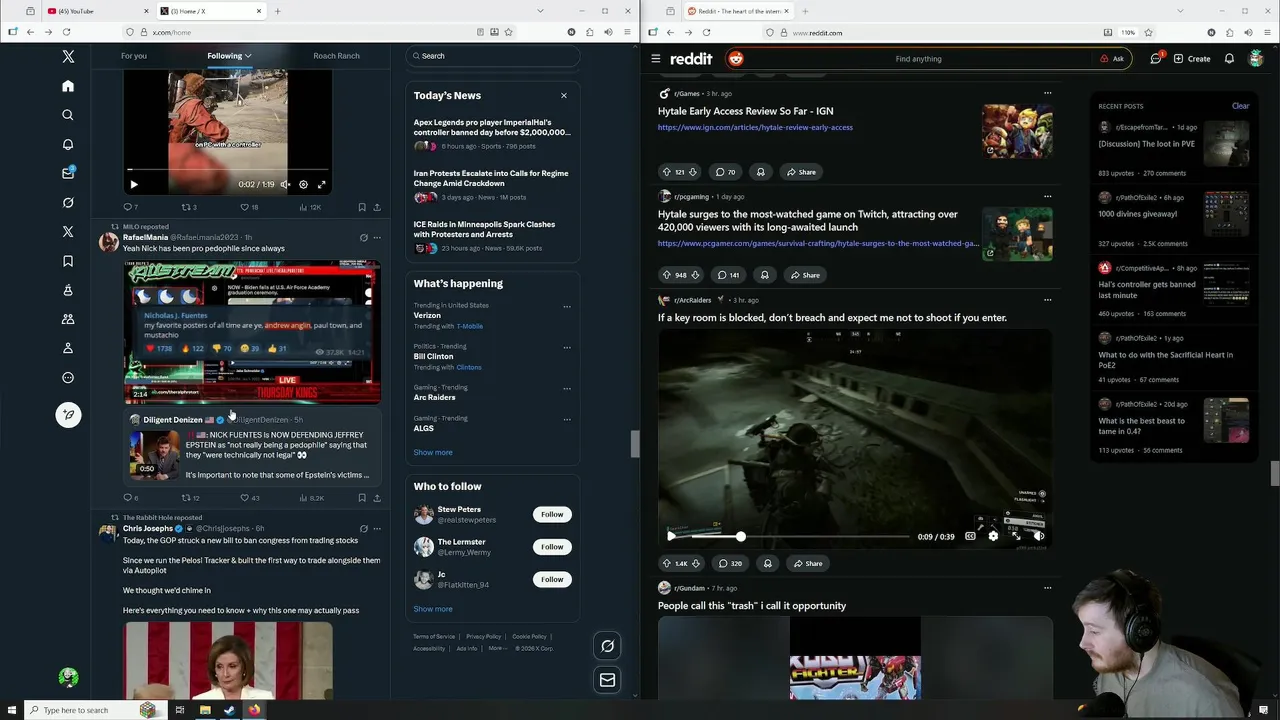1280x720 pixels.
Task: Fullscreen the Reddit ArcRaiders video
Action: [x=1016, y=536]
